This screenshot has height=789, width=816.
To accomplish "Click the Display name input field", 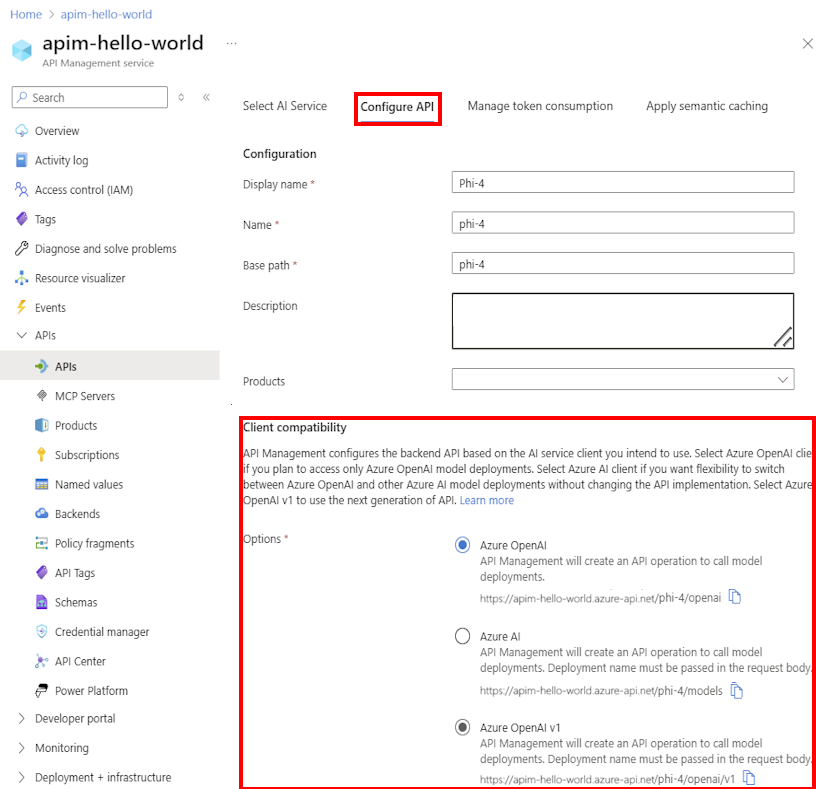I will [x=623, y=182].
